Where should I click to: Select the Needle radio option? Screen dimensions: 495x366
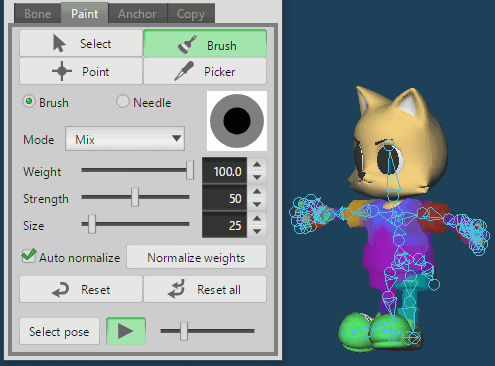pos(123,101)
